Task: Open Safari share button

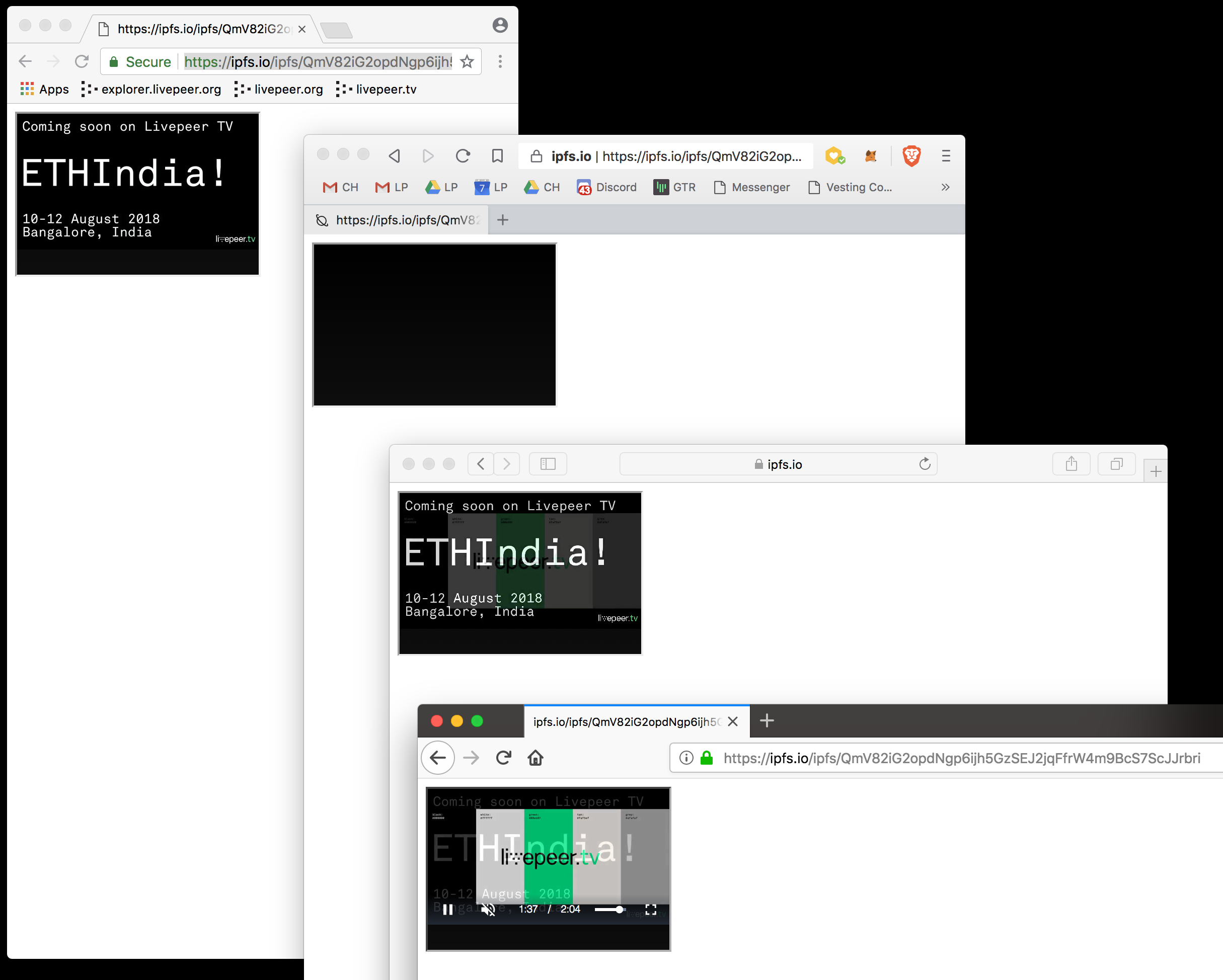Action: [1071, 464]
